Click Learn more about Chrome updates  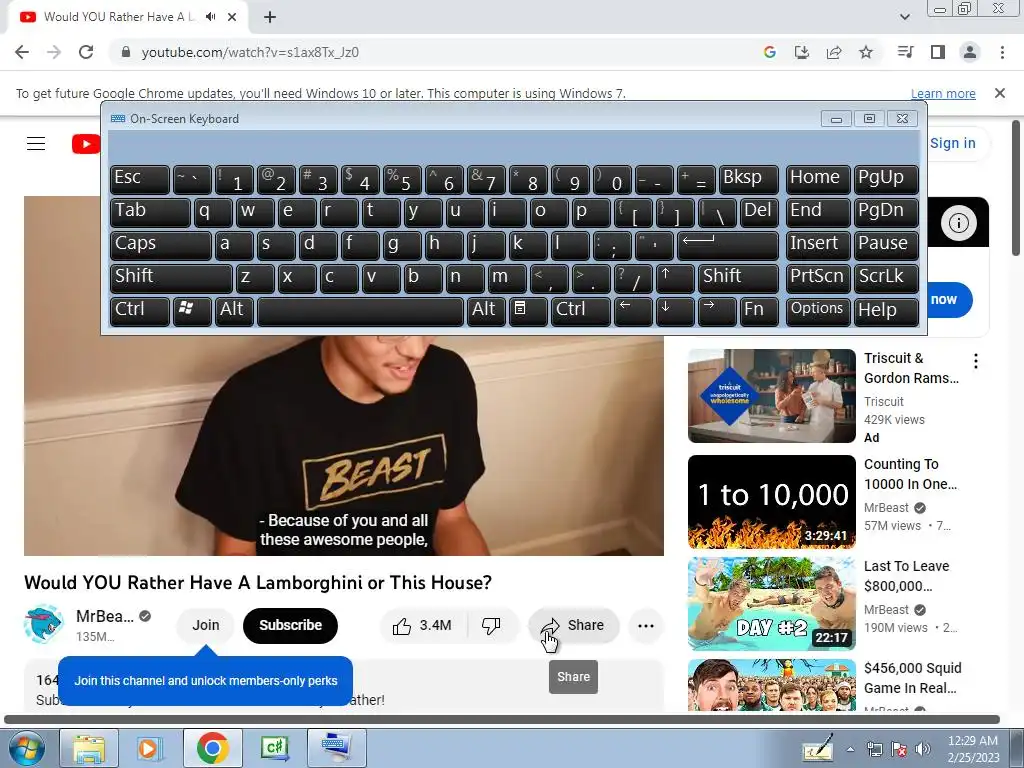[x=943, y=93]
